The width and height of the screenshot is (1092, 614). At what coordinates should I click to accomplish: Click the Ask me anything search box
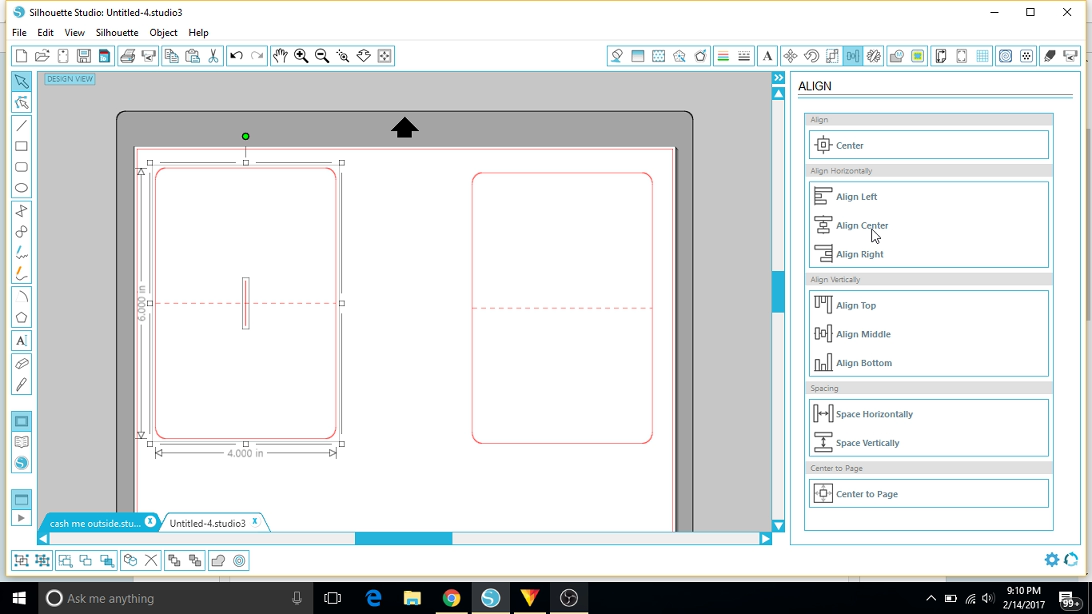(x=174, y=598)
